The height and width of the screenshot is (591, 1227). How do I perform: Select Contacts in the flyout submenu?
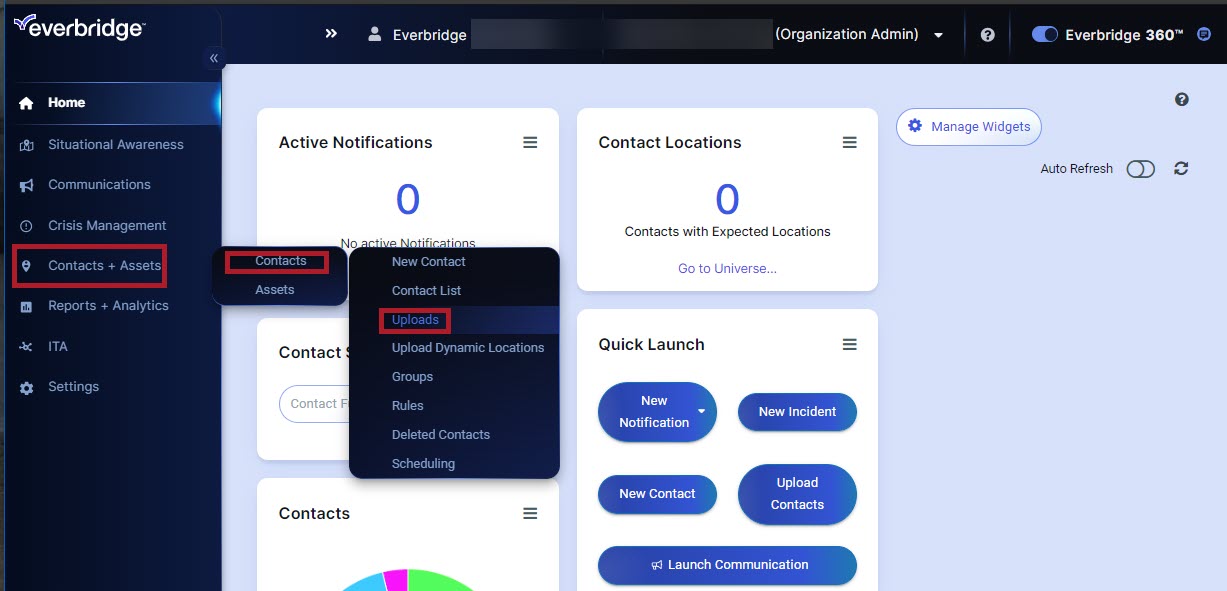[x=280, y=261]
